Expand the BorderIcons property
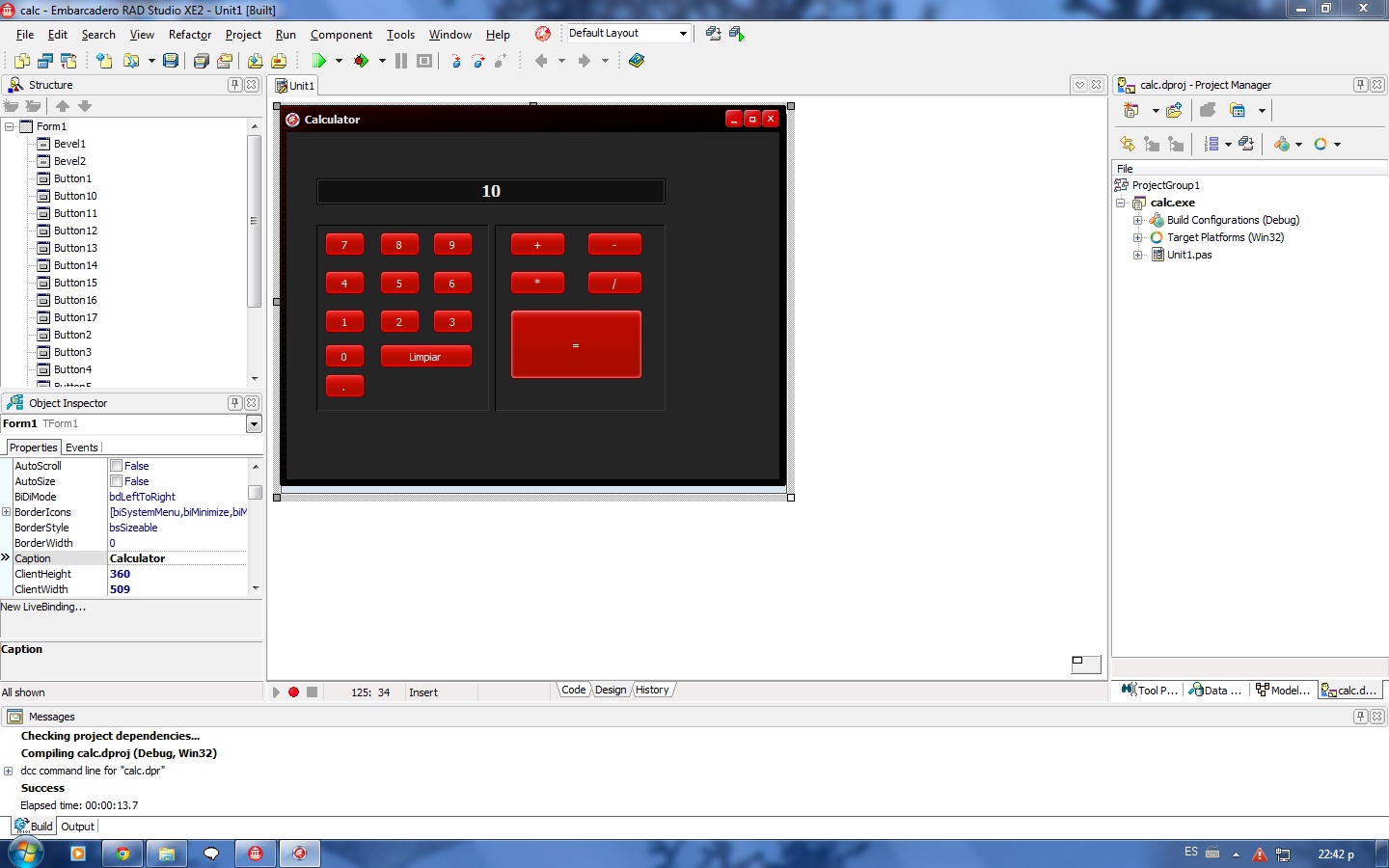This screenshot has height=868, width=1389. tap(7, 512)
